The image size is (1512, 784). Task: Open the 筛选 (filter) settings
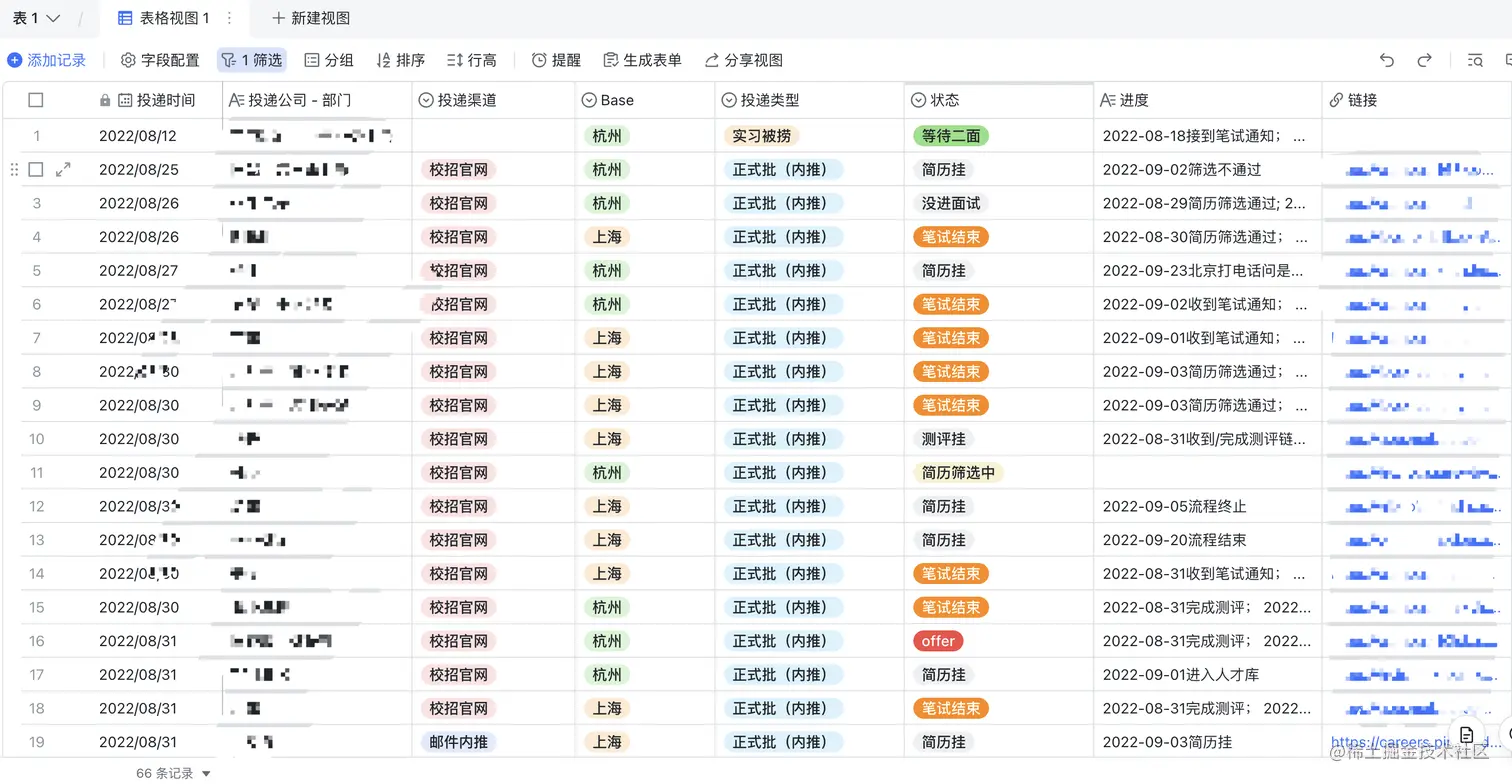(x=251, y=60)
